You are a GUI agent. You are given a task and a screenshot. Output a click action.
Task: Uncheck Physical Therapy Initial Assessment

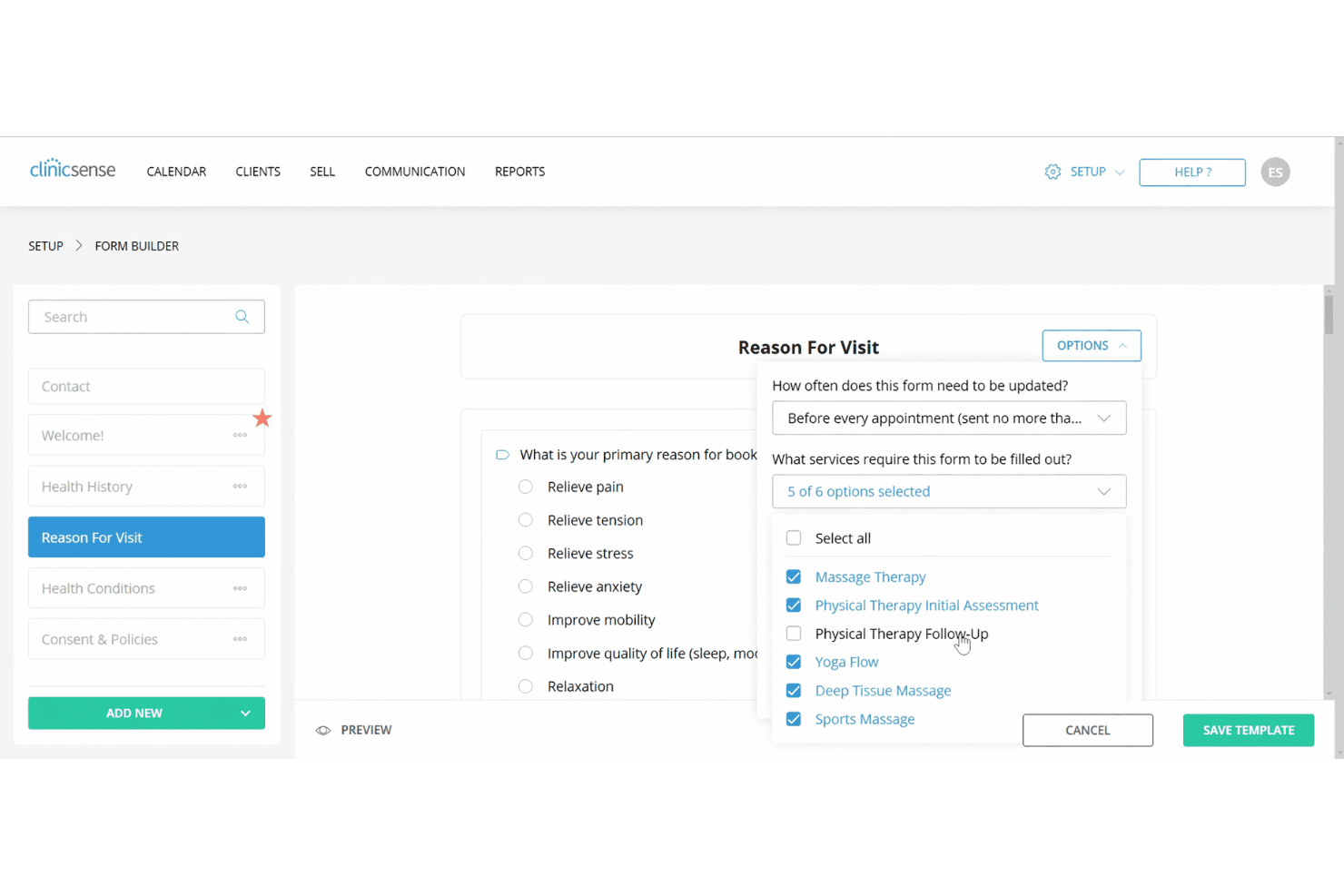[794, 605]
